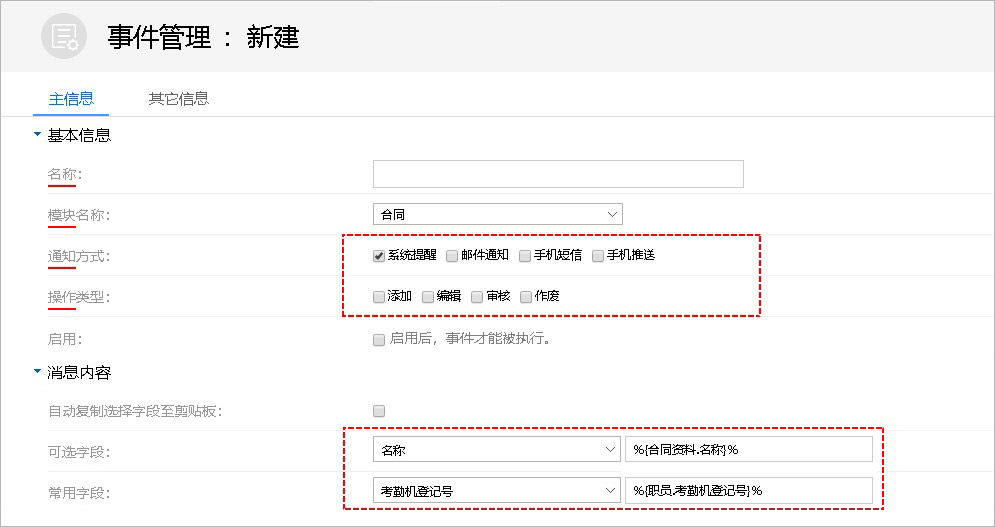The width and height of the screenshot is (995, 527).
Task: Click the %{合同资料.名称}% text field
Action: tap(748, 450)
